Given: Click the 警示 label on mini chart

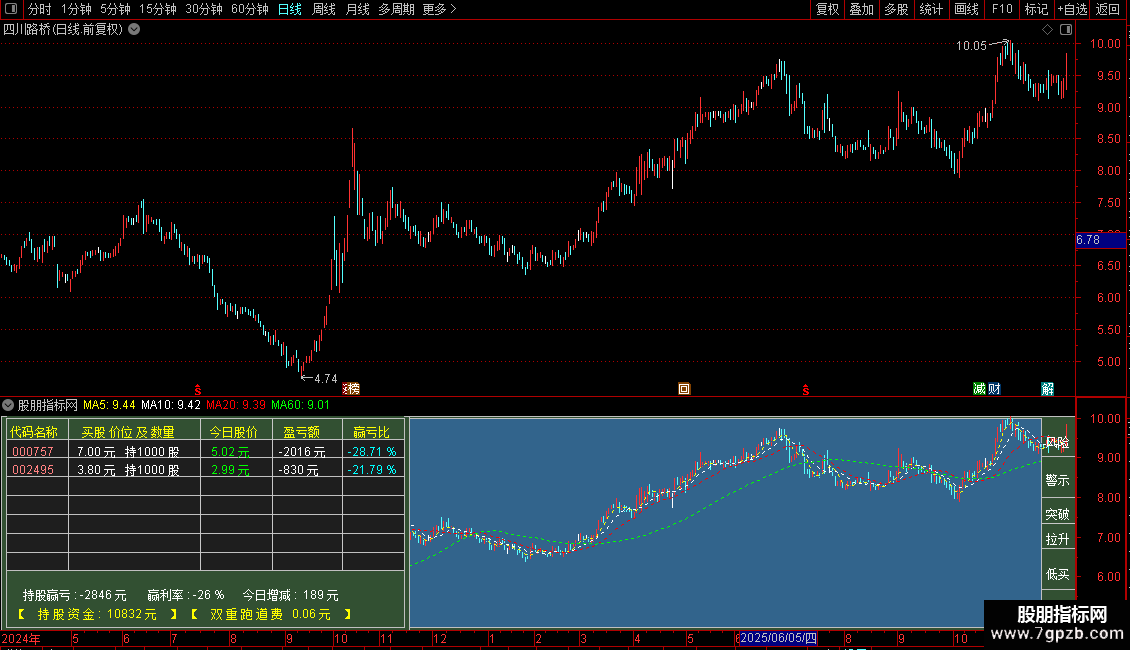Looking at the screenshot, I should (1057, 480).
